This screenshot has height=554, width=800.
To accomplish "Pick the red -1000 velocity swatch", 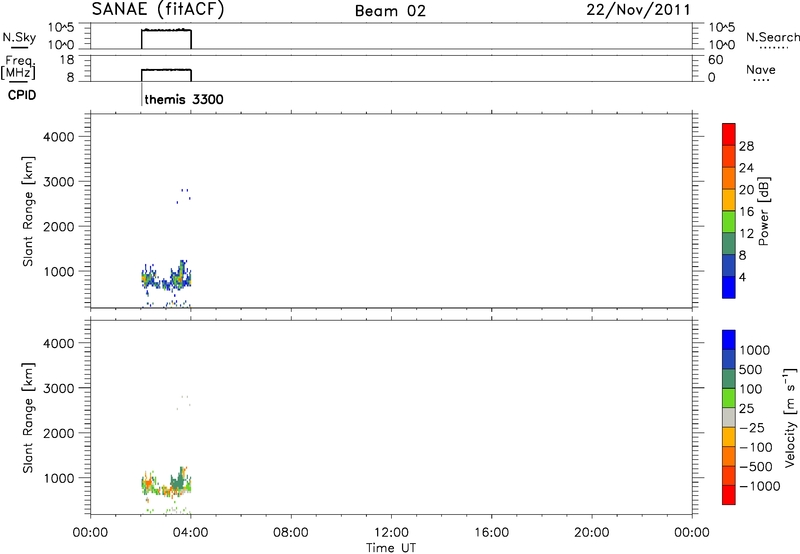I will (729, 495).
